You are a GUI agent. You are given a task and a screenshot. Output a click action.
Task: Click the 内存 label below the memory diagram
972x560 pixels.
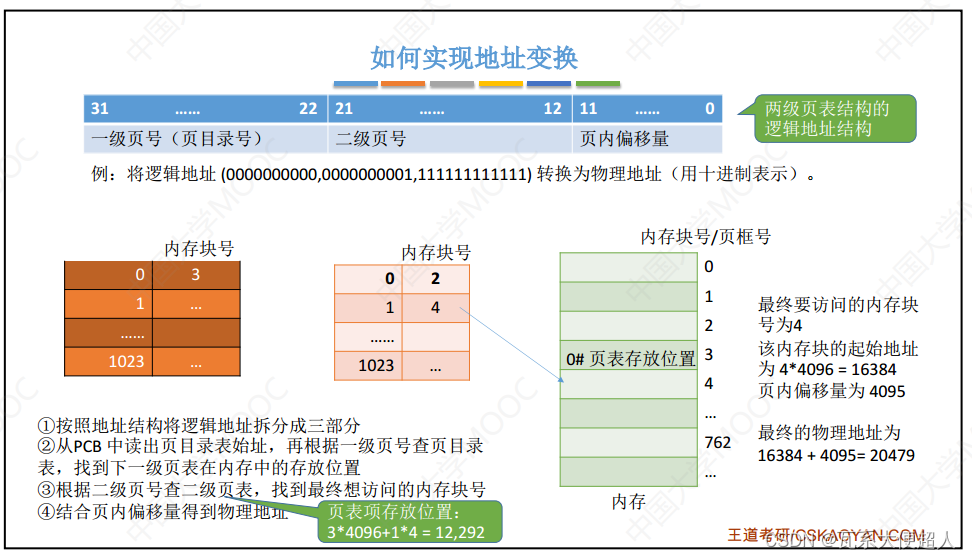(629, 502)
